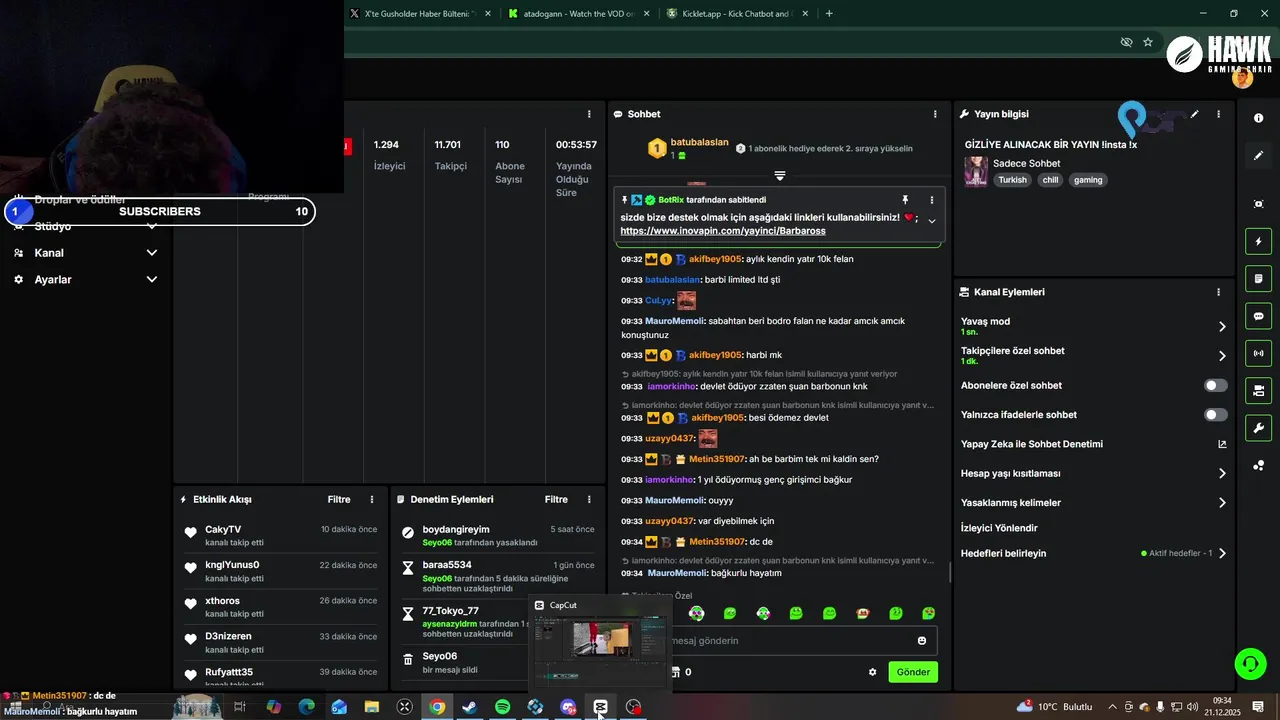This screenshot has height=720, width=1280.
Task: Click the crossed-eye icon in address bar
Action: coord(1126,42)
